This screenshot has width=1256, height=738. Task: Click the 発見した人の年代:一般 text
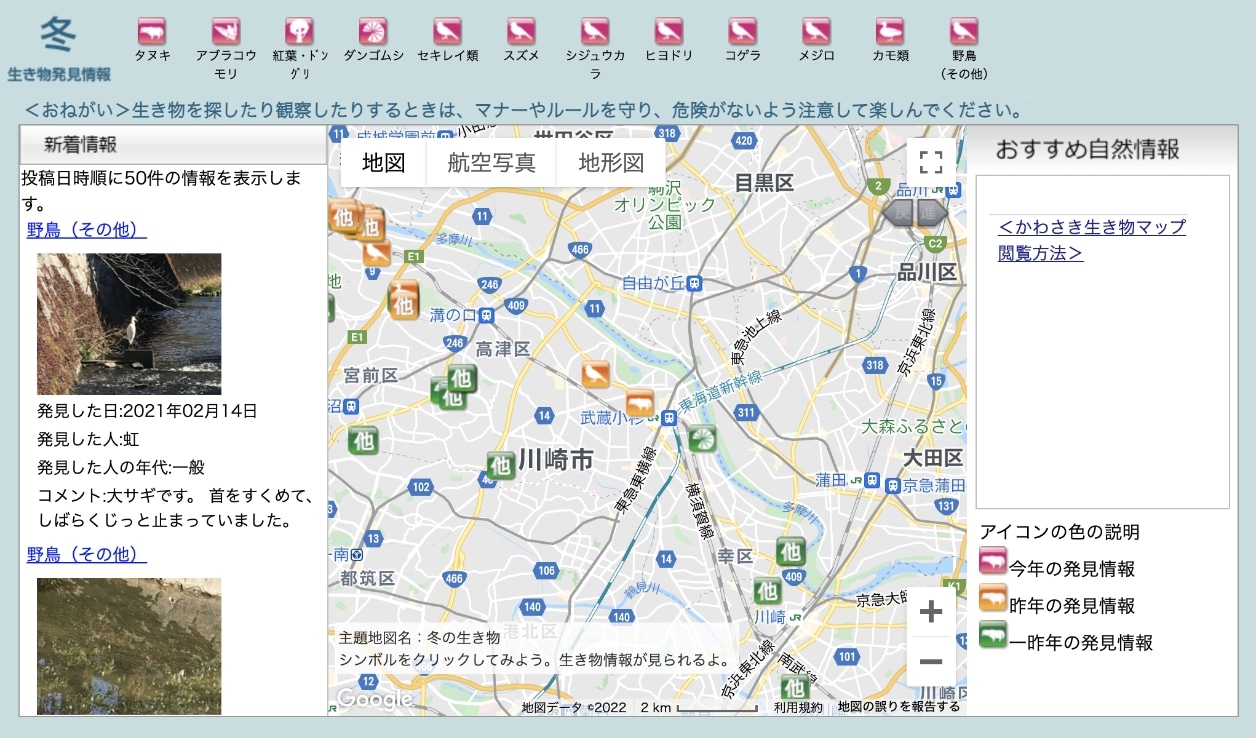point(121,467)
